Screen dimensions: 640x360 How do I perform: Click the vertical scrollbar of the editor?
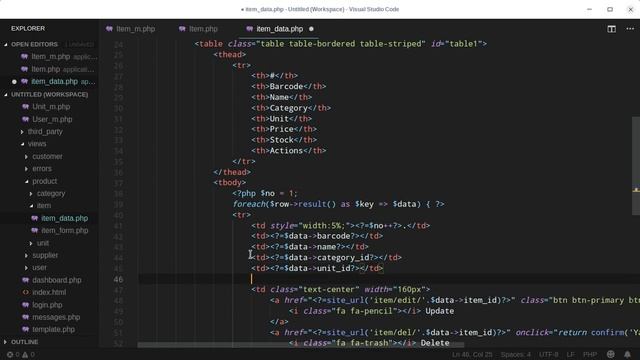coord(636,165)
